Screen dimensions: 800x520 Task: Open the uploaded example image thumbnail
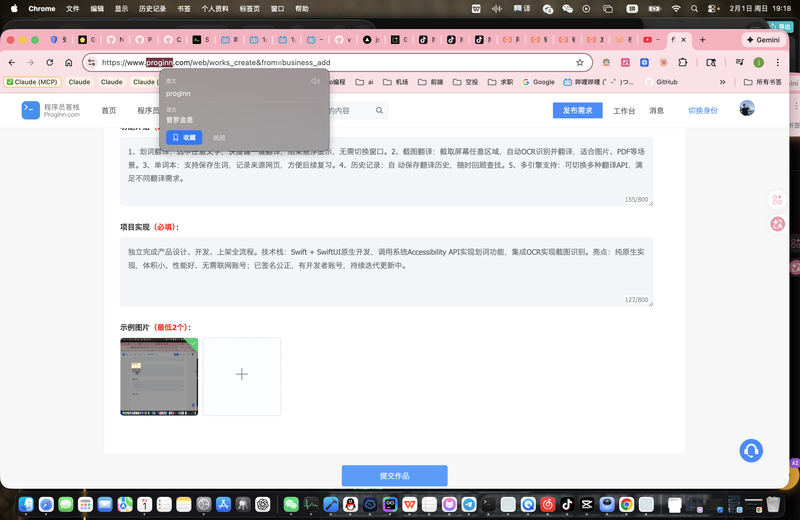pyautogui.click(x=159, y=376)
